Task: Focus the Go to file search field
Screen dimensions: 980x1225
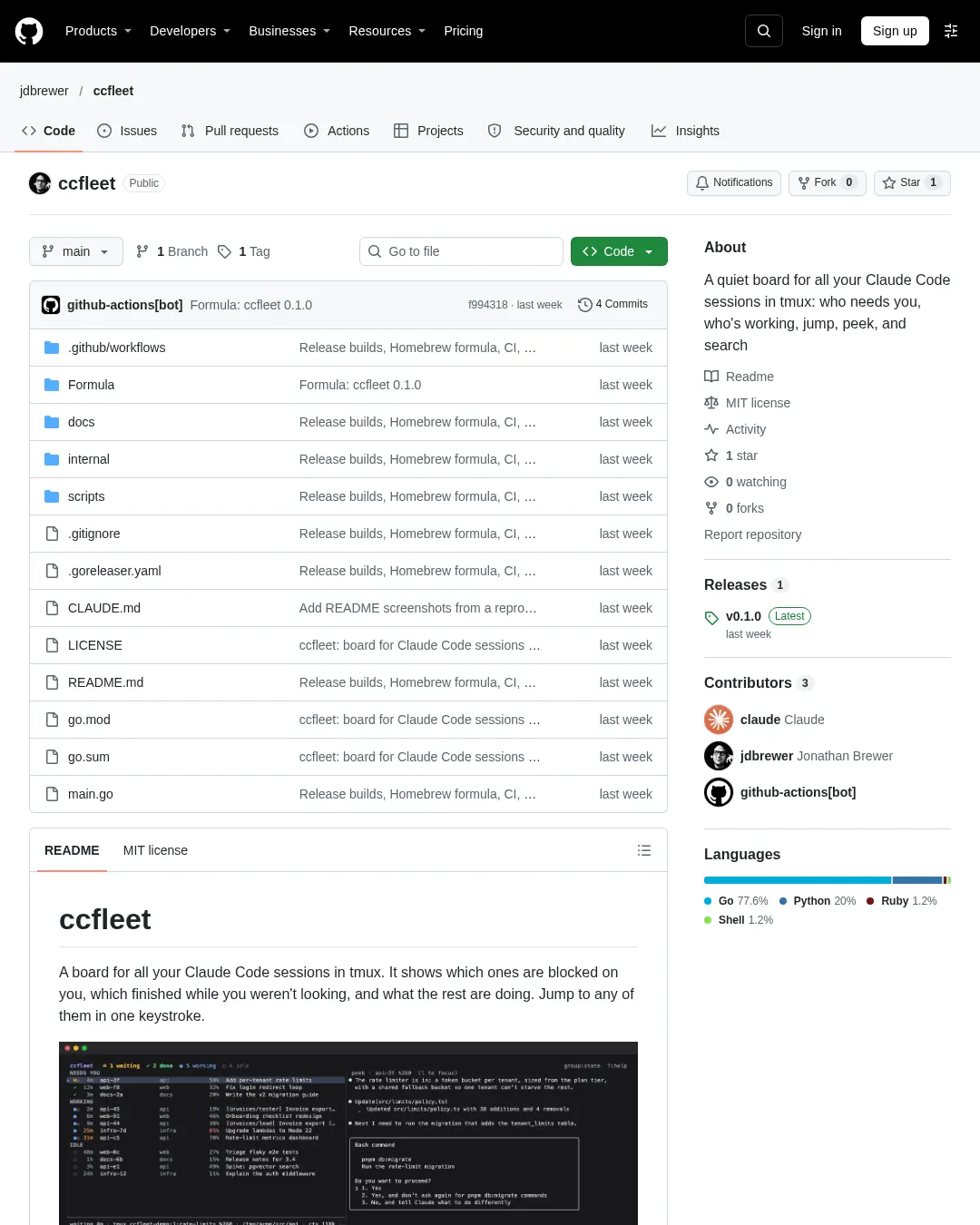Action: point(461,251)
